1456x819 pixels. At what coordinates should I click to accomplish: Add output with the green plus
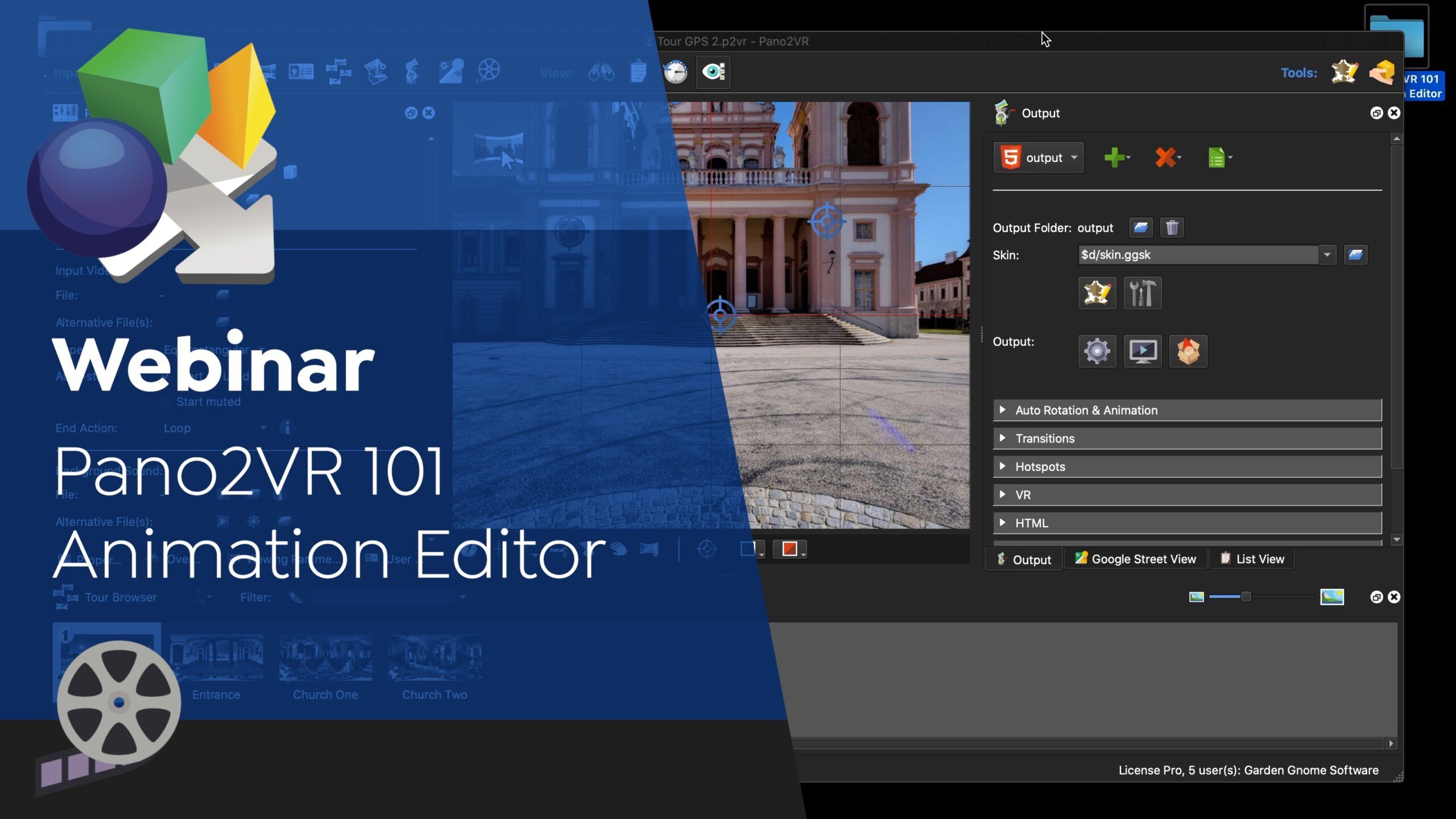[1116, 158]
